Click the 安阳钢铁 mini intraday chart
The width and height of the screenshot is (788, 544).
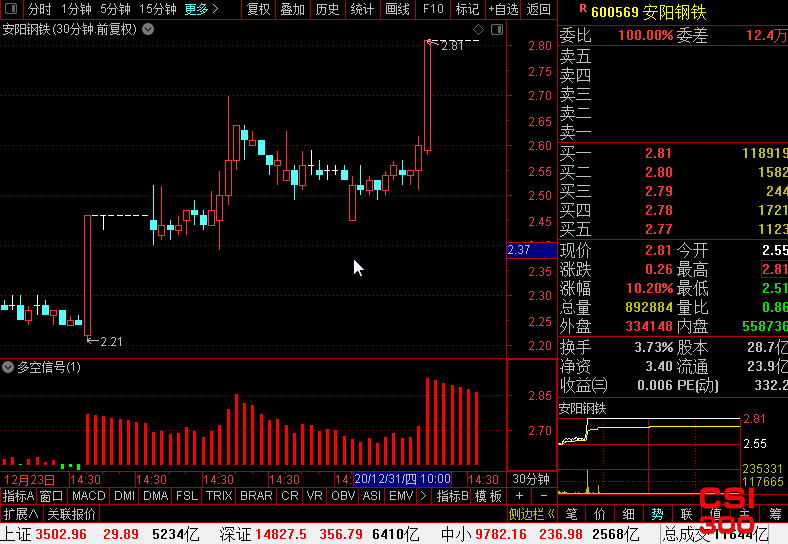tap(649, 455)
